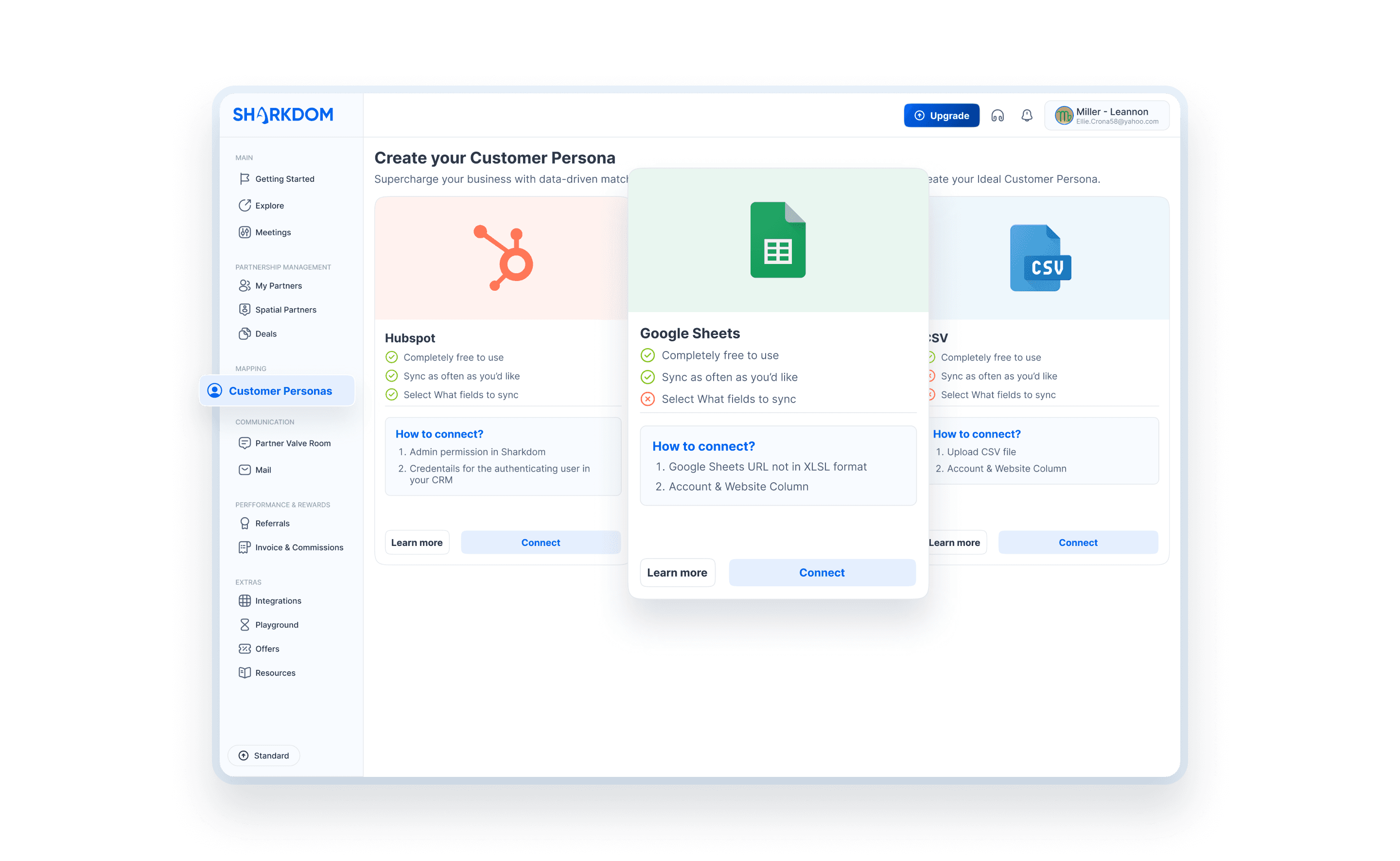Viewport: 1400px width, 861px height.
Task: Click Connect on Google Sheets card
Action: (822, 572)
